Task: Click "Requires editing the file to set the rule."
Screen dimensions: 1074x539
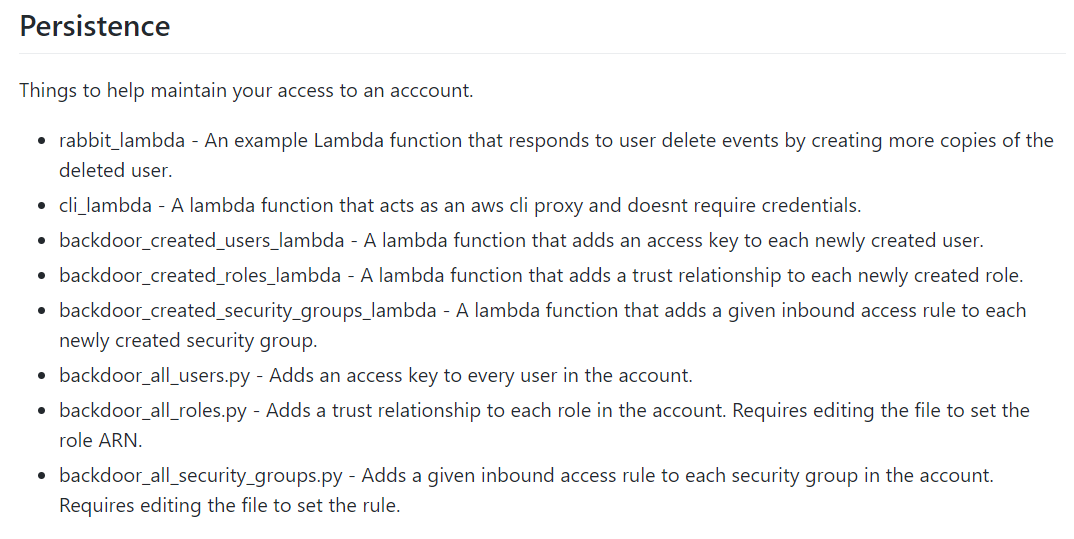Action: [x=229, y=505]
